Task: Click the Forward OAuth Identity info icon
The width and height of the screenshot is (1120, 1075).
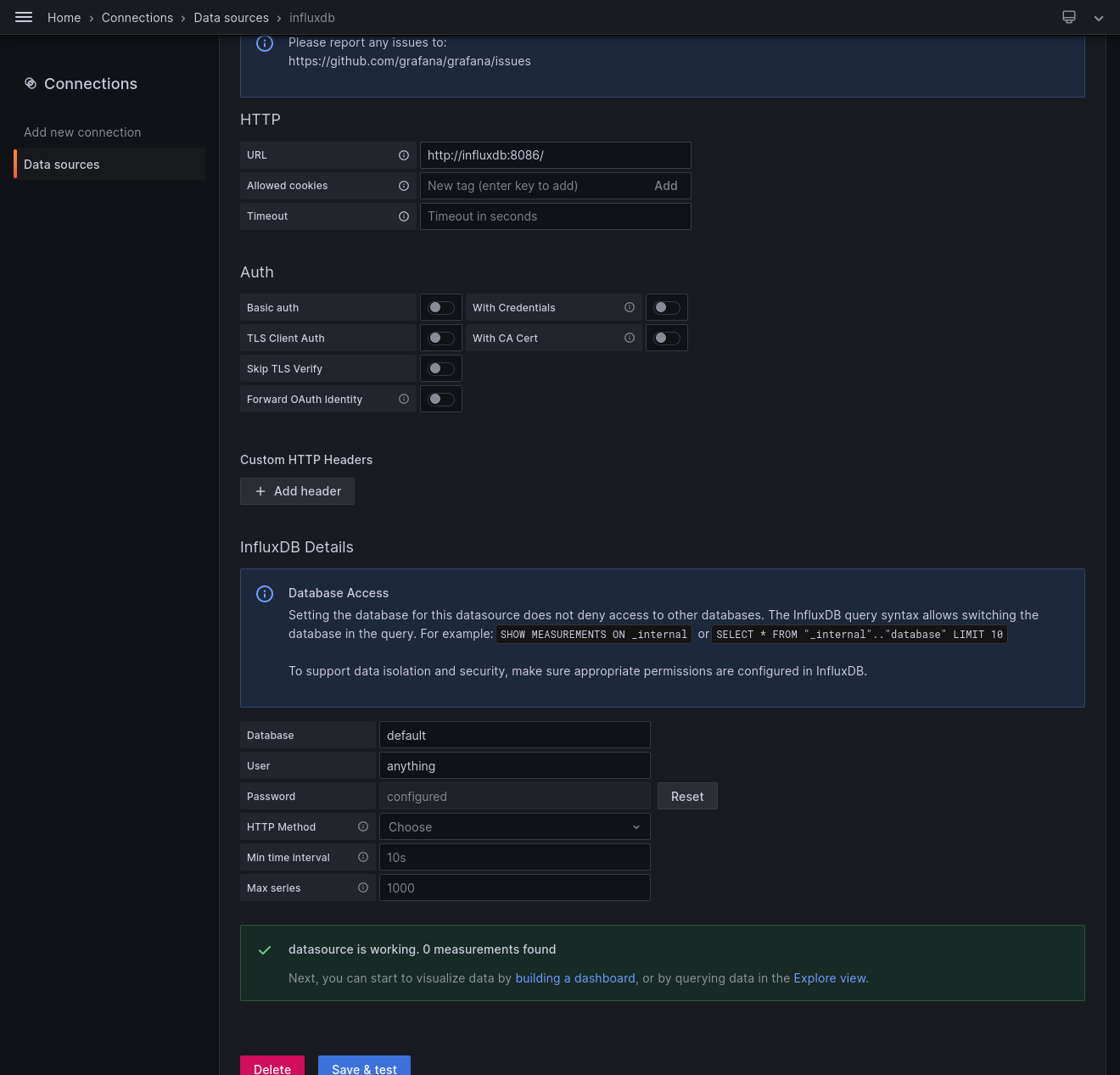Action: click(404, 399)
